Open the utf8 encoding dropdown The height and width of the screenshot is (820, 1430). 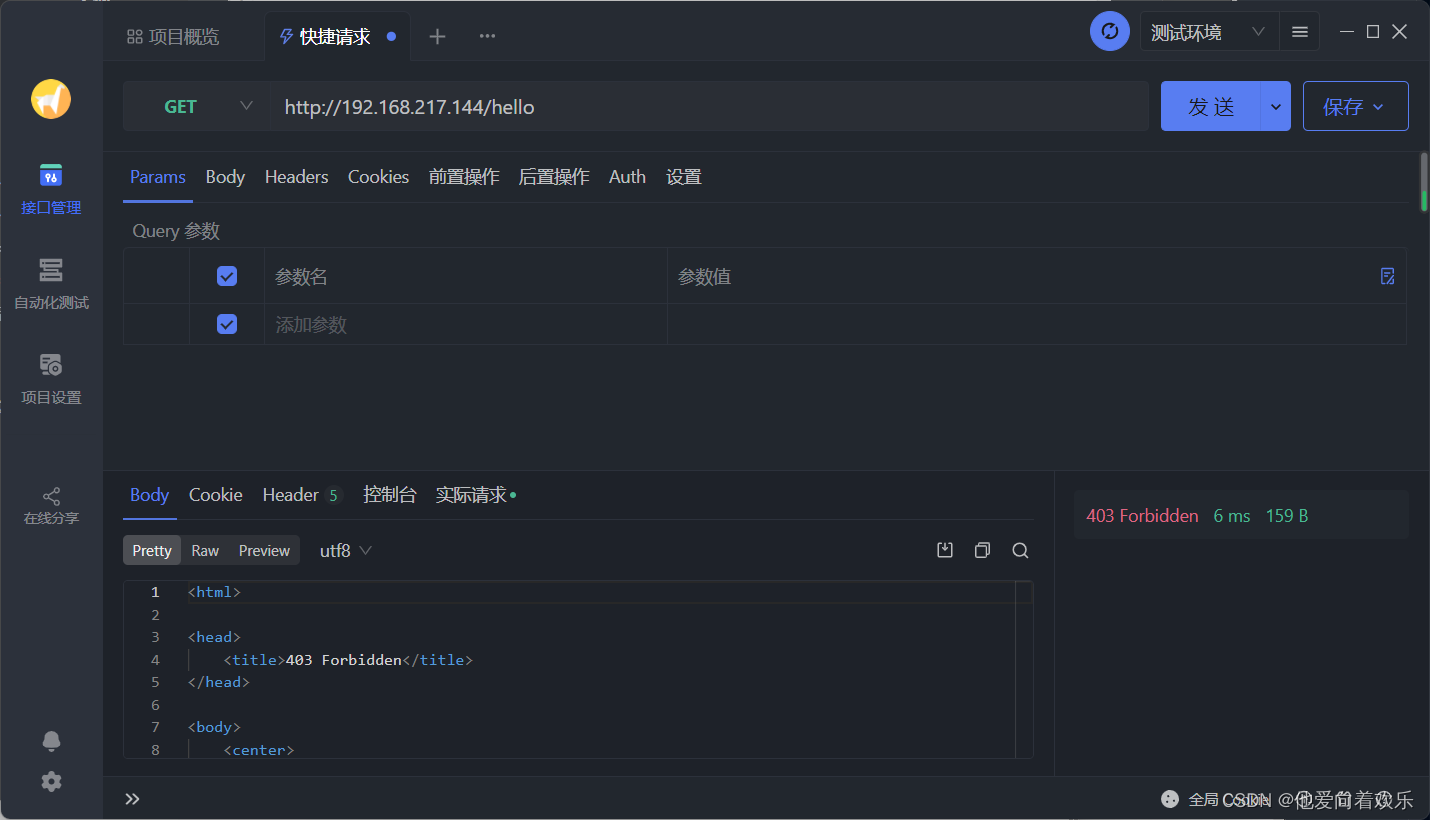coord(345,550)
